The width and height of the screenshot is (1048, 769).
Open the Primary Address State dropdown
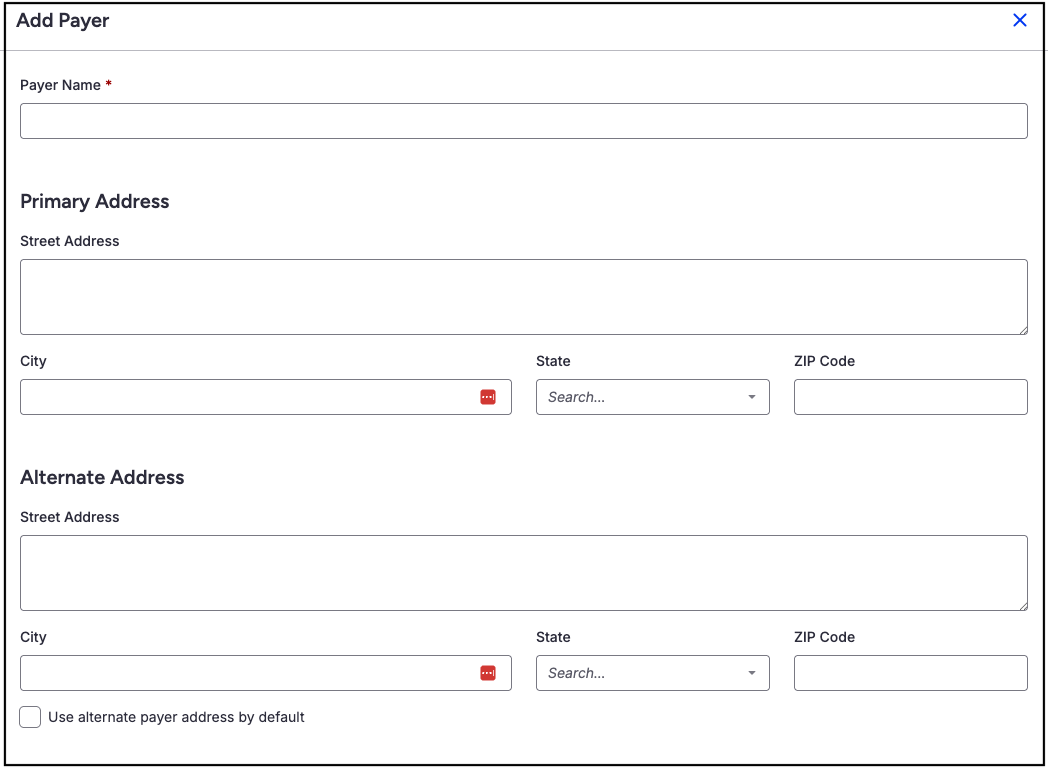(x=640, y=397)
